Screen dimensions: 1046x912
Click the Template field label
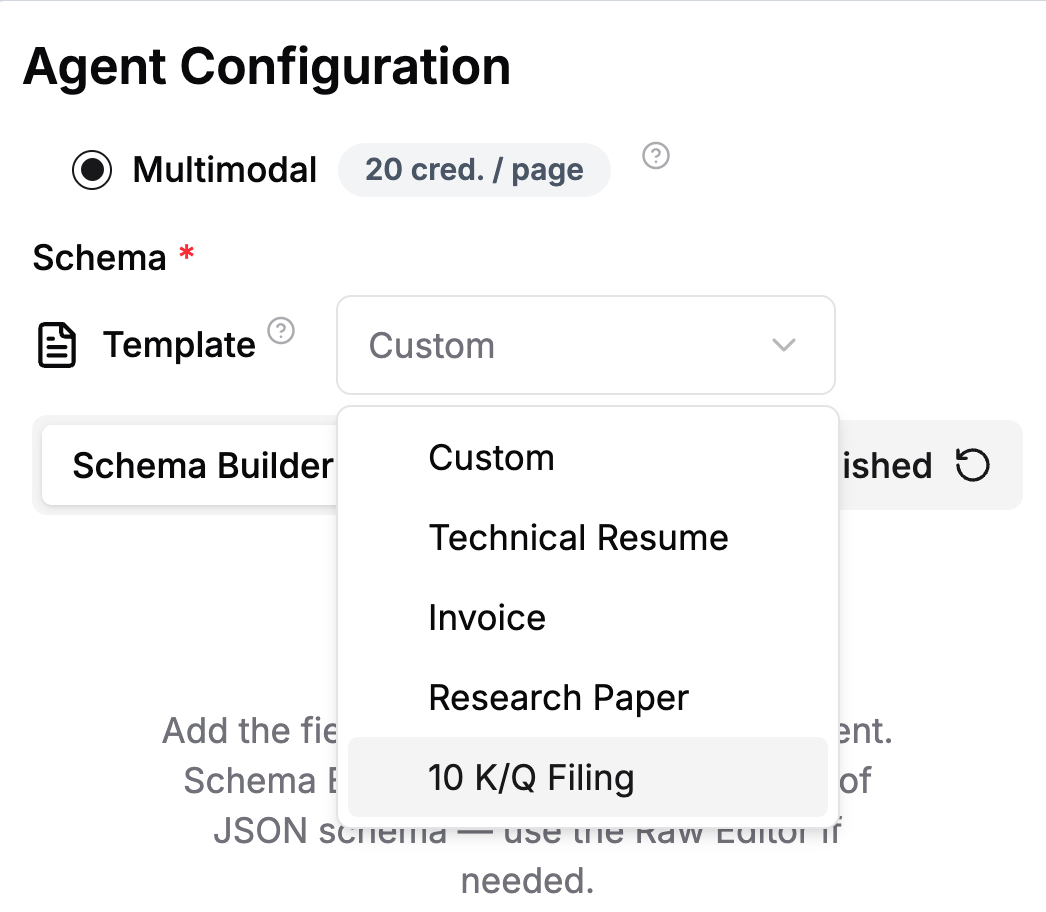coord(179,345)
